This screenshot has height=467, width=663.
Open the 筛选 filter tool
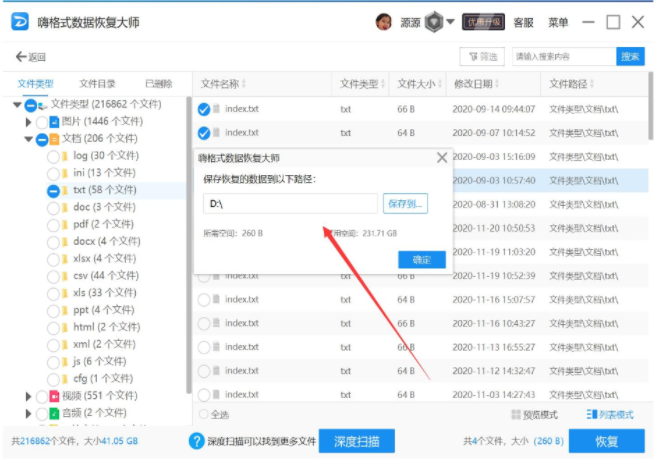point(482,57)
